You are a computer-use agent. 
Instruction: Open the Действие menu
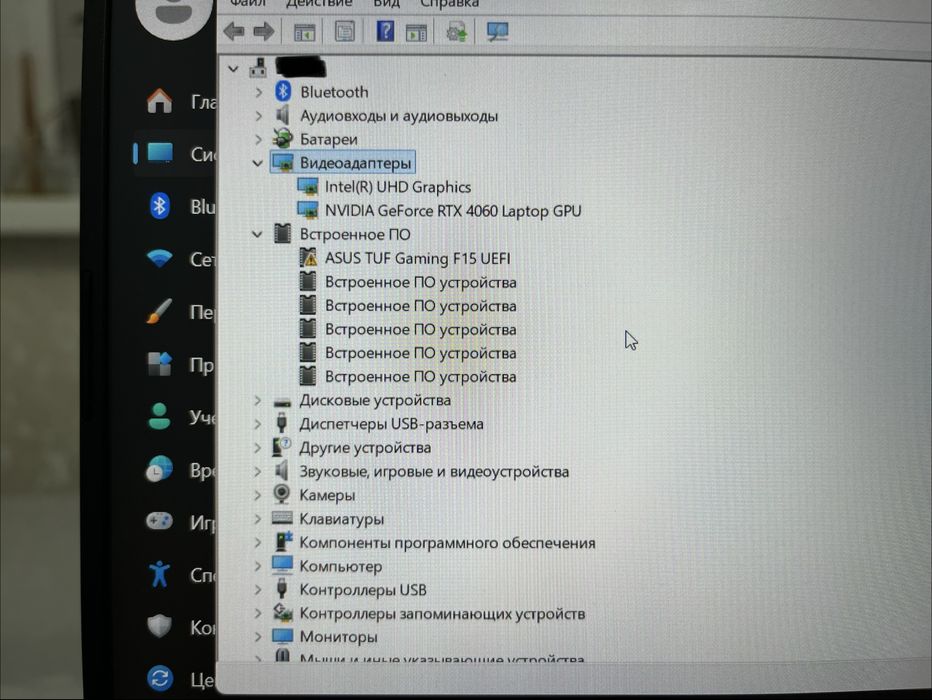click(x=319, y=4)
